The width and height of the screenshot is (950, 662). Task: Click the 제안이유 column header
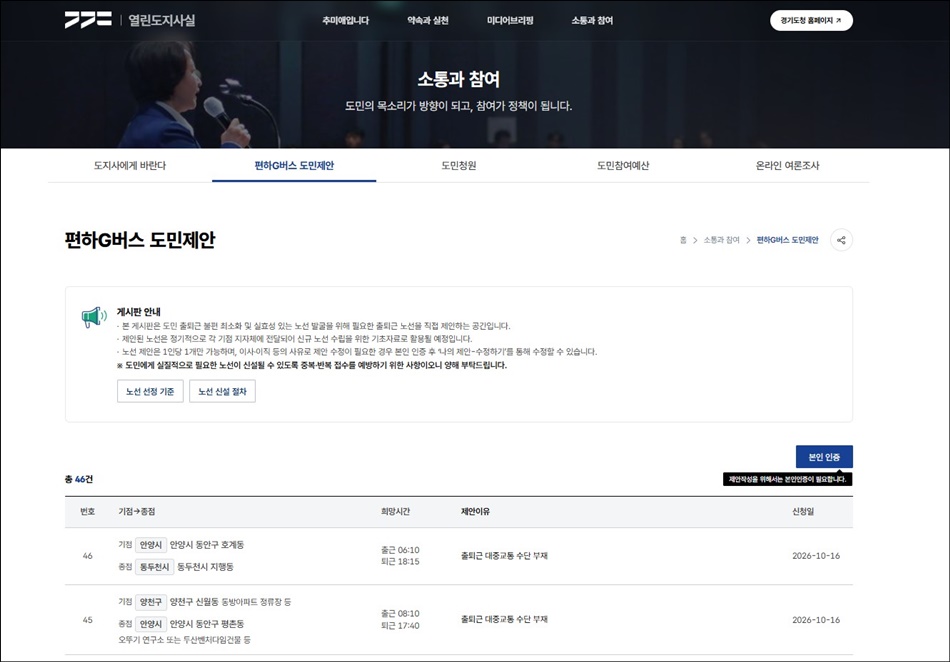point(475,512)
